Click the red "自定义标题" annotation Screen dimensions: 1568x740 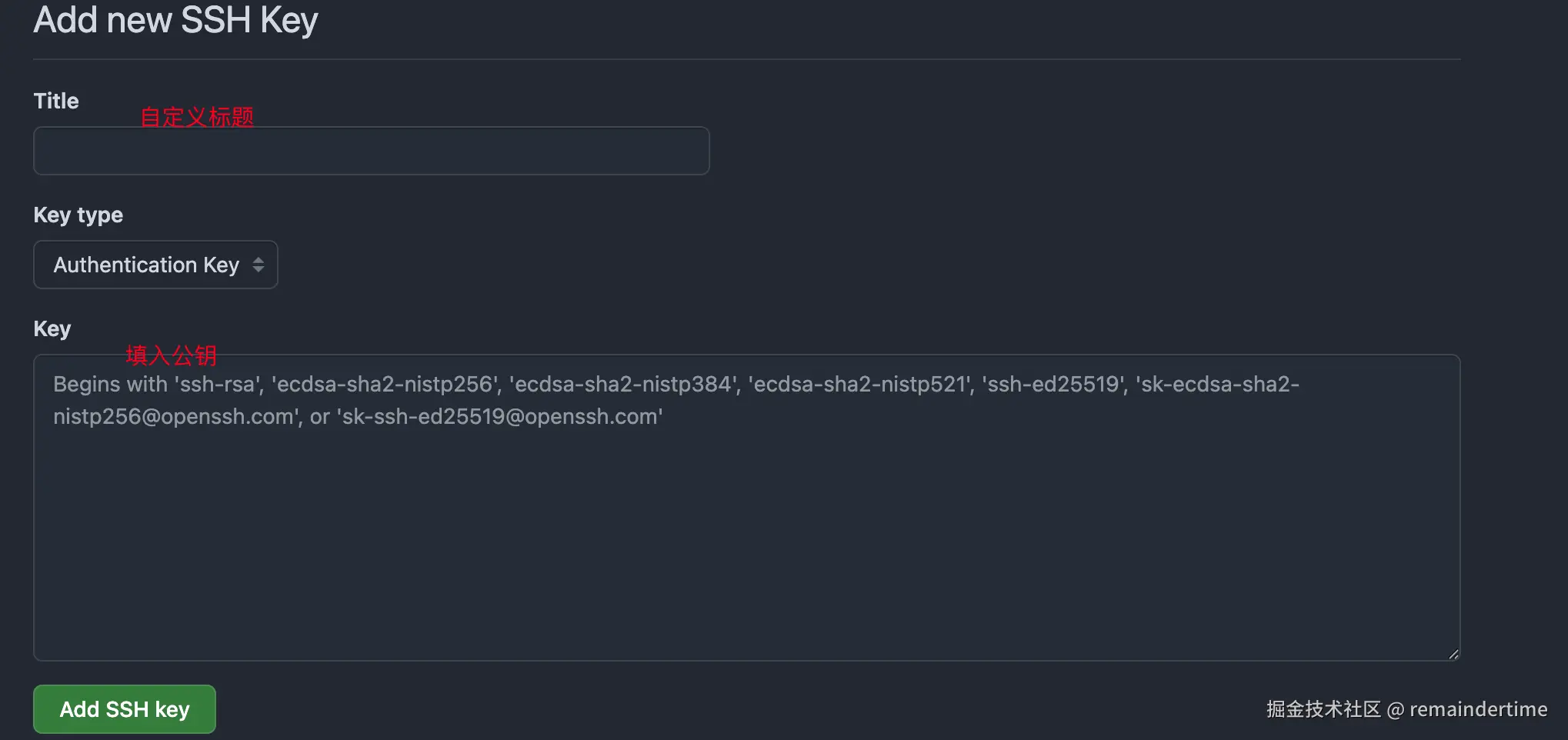[197, 117]
